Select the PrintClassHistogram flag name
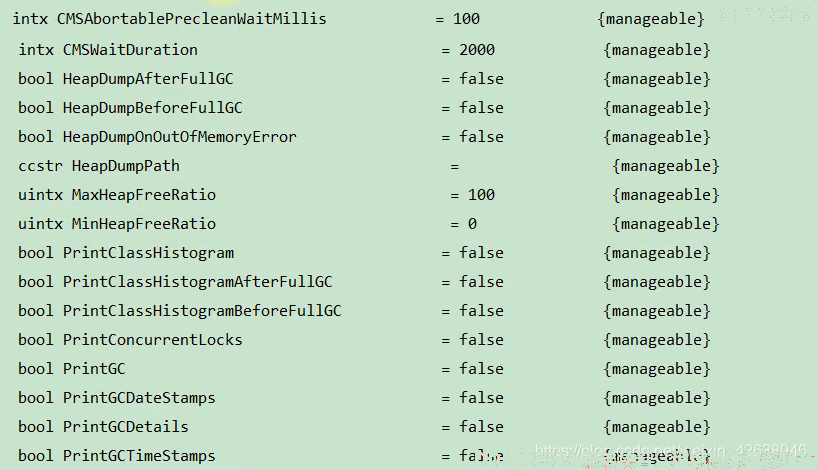 pos(148,253)
